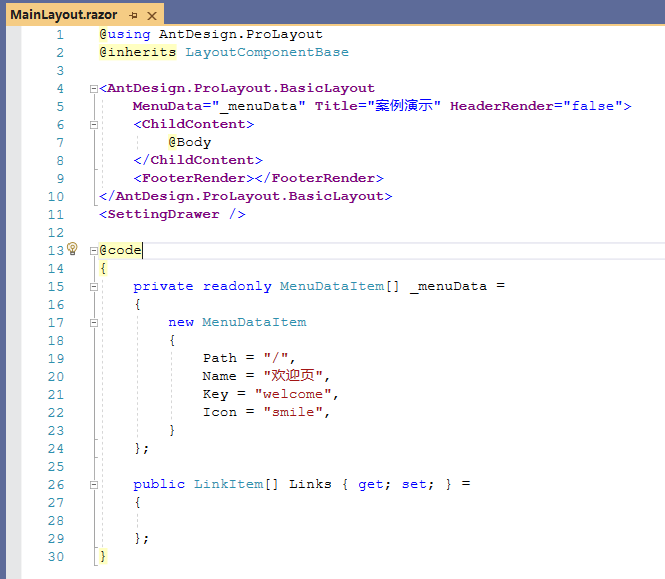The image size is (665, 579).
Task: Click the SettingDrawer tag on line 11
Action: pos(172,214)
